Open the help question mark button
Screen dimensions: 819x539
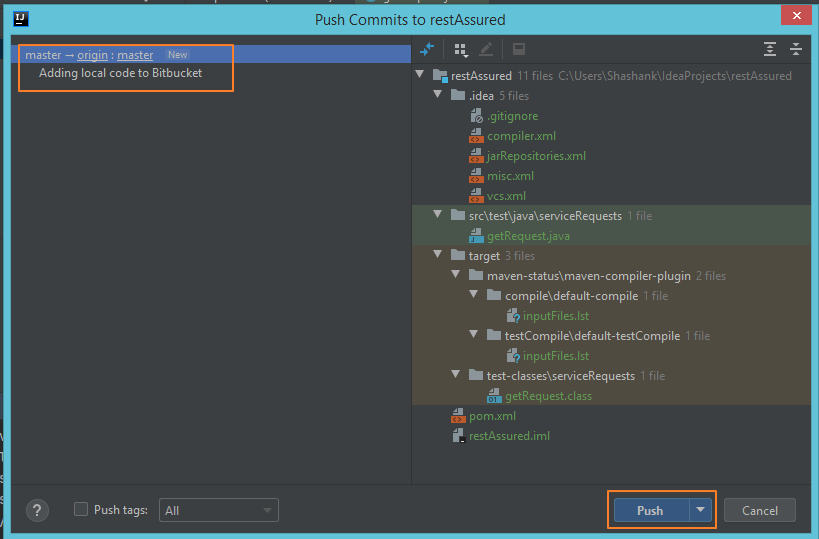coord(37,510)
